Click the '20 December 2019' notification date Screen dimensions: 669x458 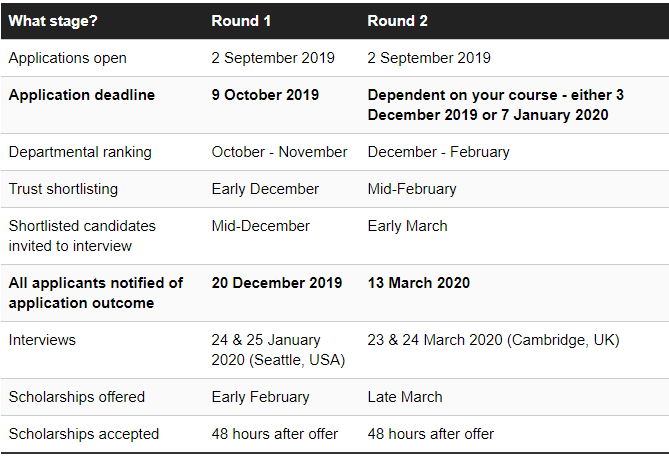(276, 283)
